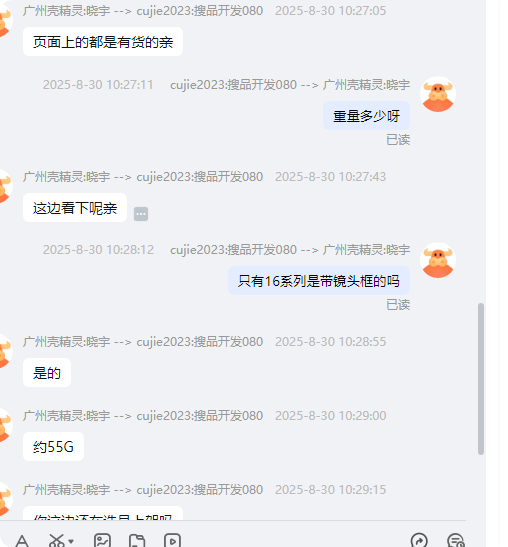
Task: Open the forward/transfer conversation icon
Action: coord(419,541)
